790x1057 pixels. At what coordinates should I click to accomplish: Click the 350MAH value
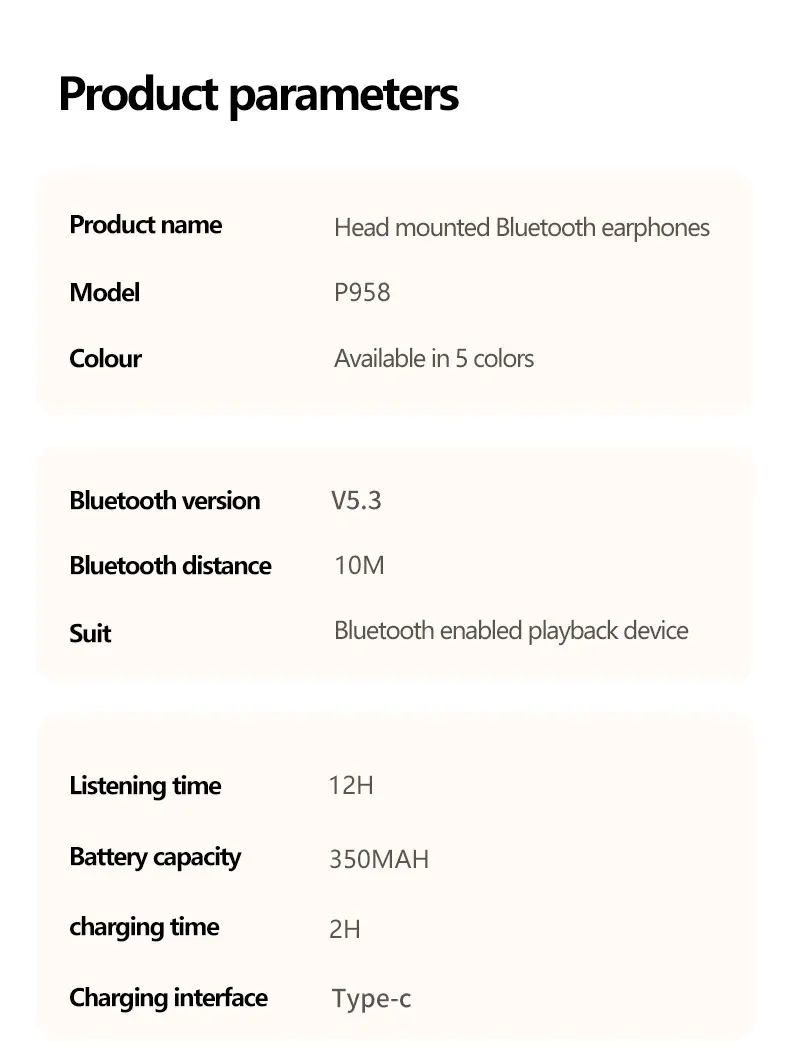tap(379, 859)
